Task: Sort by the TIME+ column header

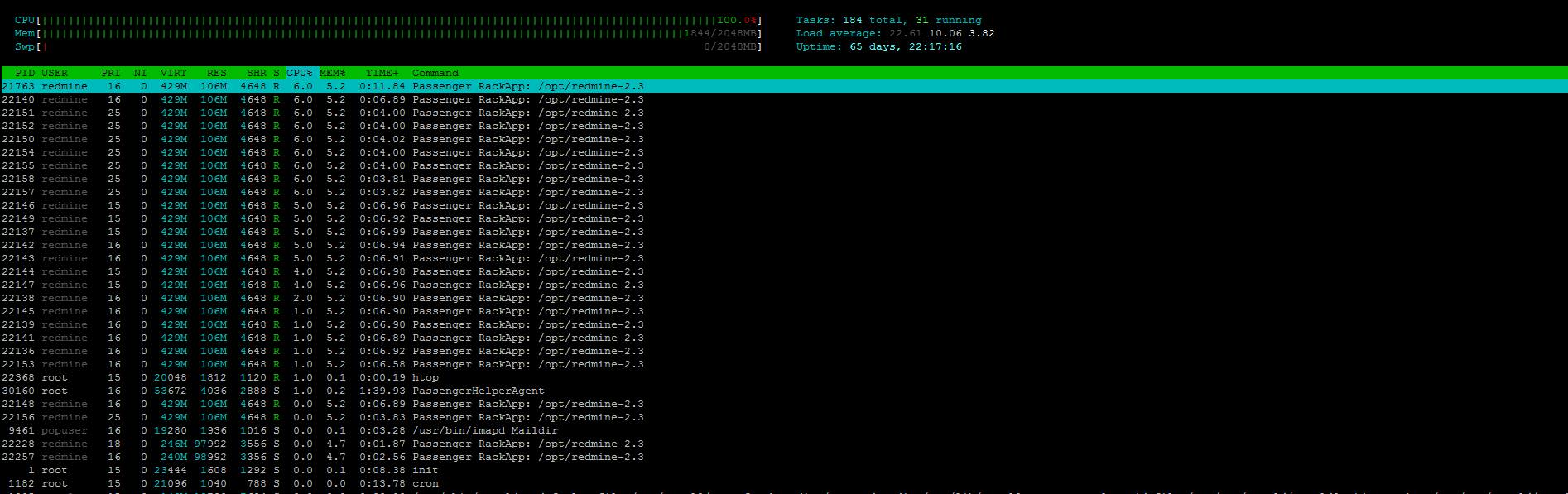Action: [x=382, y=73]
